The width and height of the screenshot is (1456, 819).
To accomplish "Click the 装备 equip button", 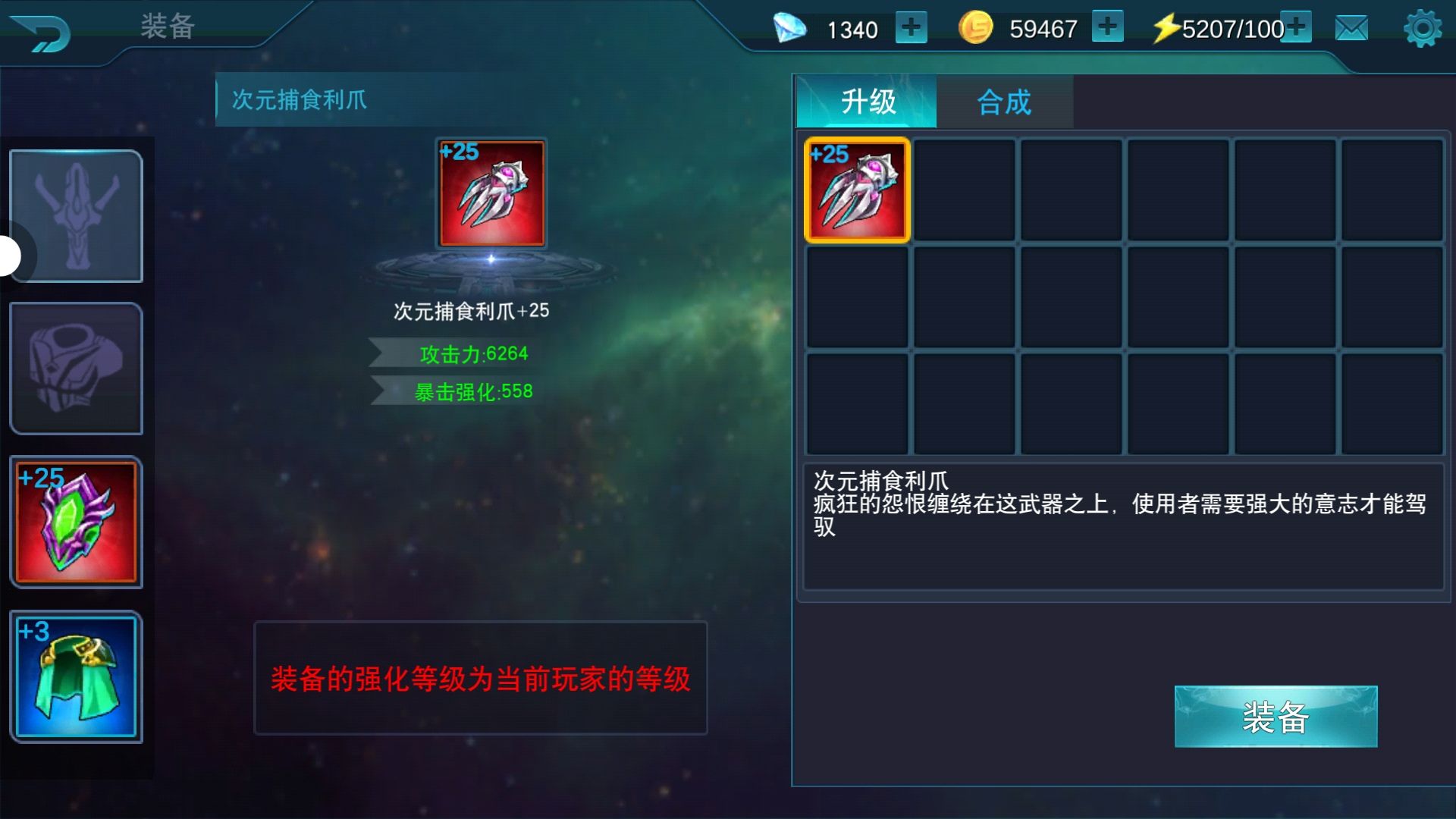I will click(x=1276, y=717).
